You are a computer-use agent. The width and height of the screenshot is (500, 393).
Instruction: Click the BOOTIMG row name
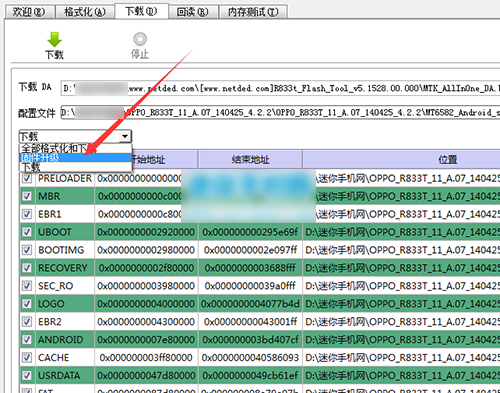click(x=61, y=250)
